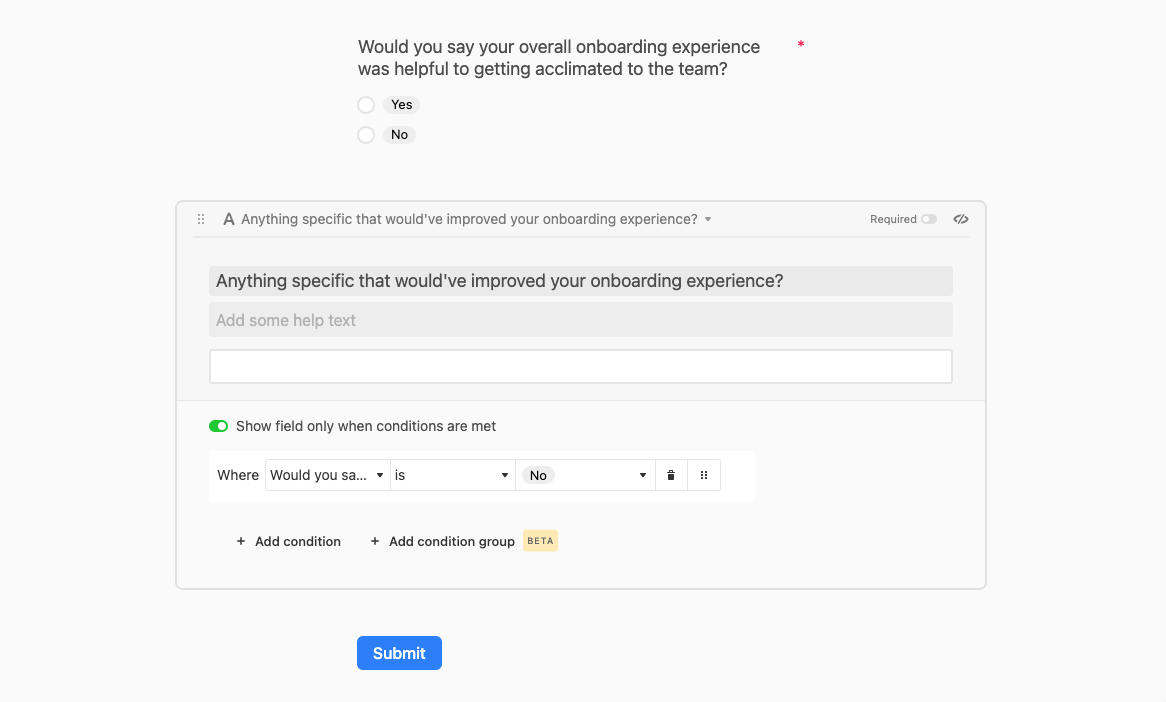Toggle the Required switch

coord(929,219)
